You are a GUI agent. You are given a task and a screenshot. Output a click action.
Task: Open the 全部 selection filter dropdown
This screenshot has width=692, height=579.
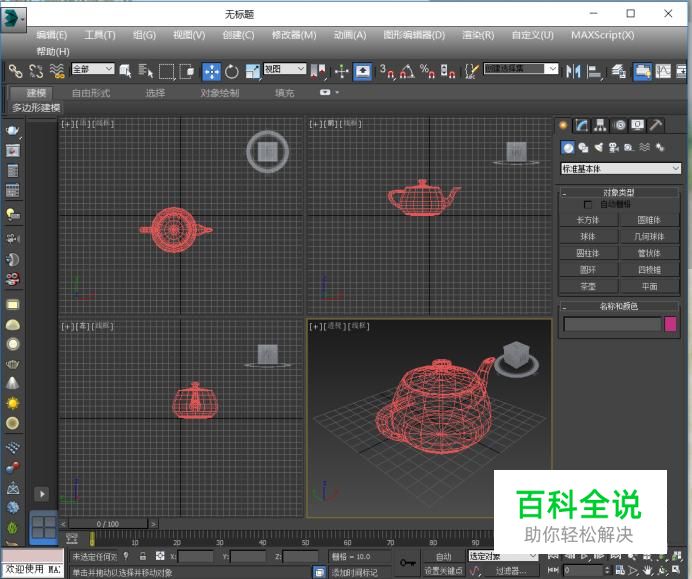93,69
